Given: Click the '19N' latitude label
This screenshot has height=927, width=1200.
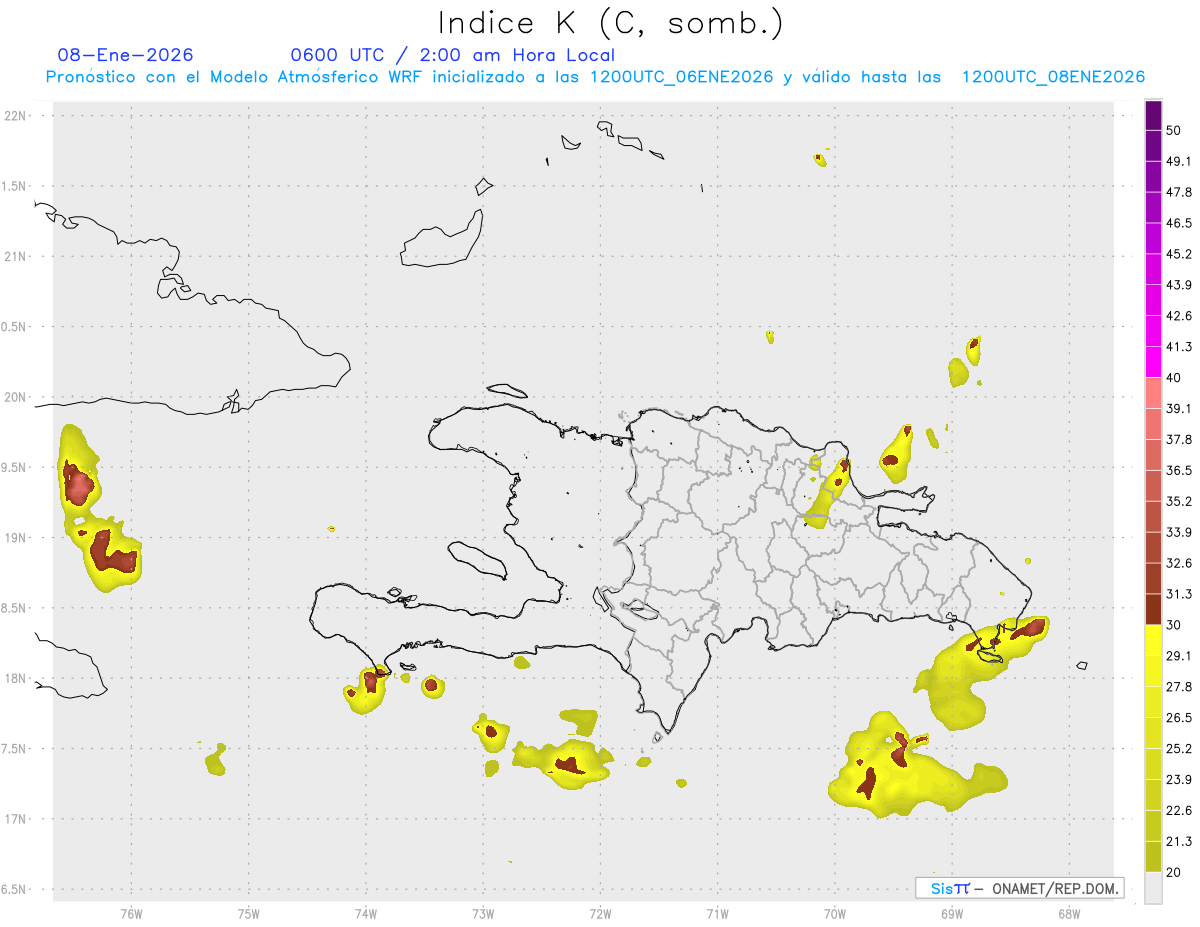Looking at the screenshot, I should (15, 538).
